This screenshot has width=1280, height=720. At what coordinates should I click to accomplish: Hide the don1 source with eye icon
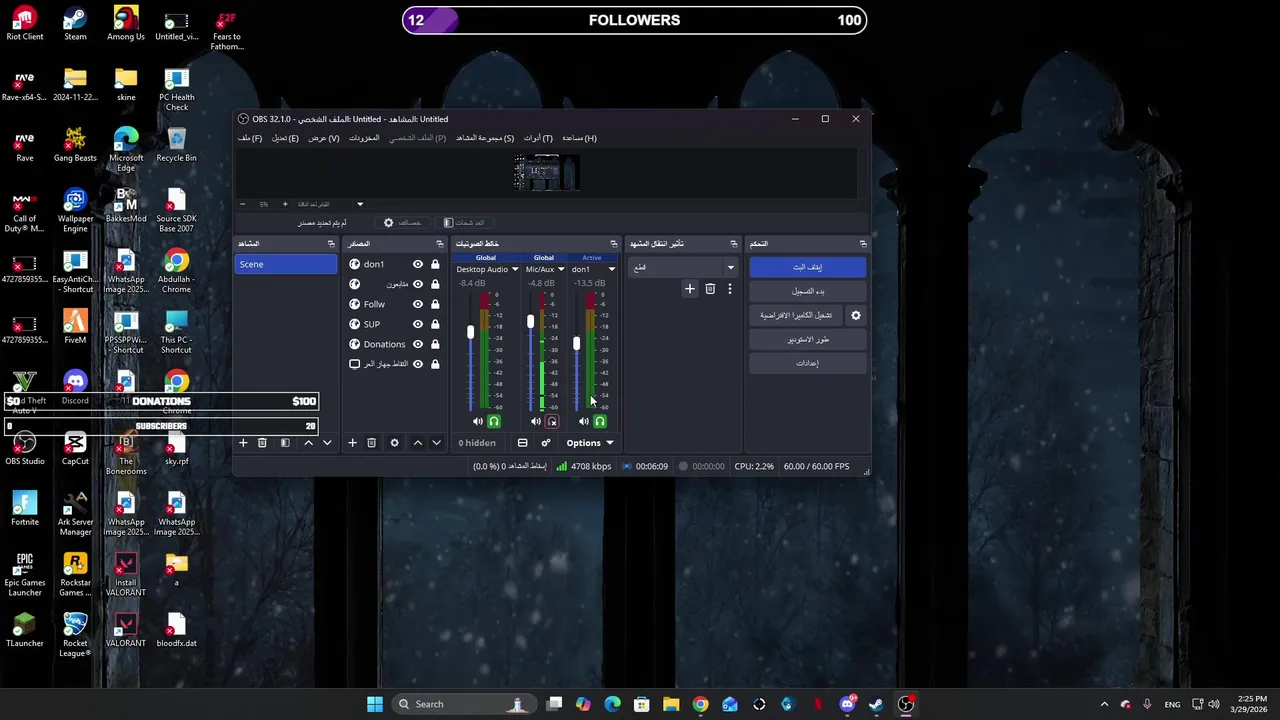(418, 264)
